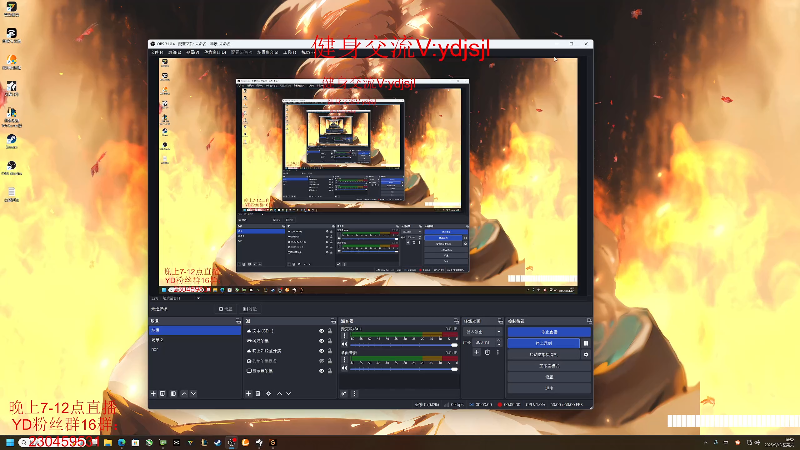Pop out the Audio Mixer dock
The height and width of the screenshot is (450, 800).
[456, 321]
